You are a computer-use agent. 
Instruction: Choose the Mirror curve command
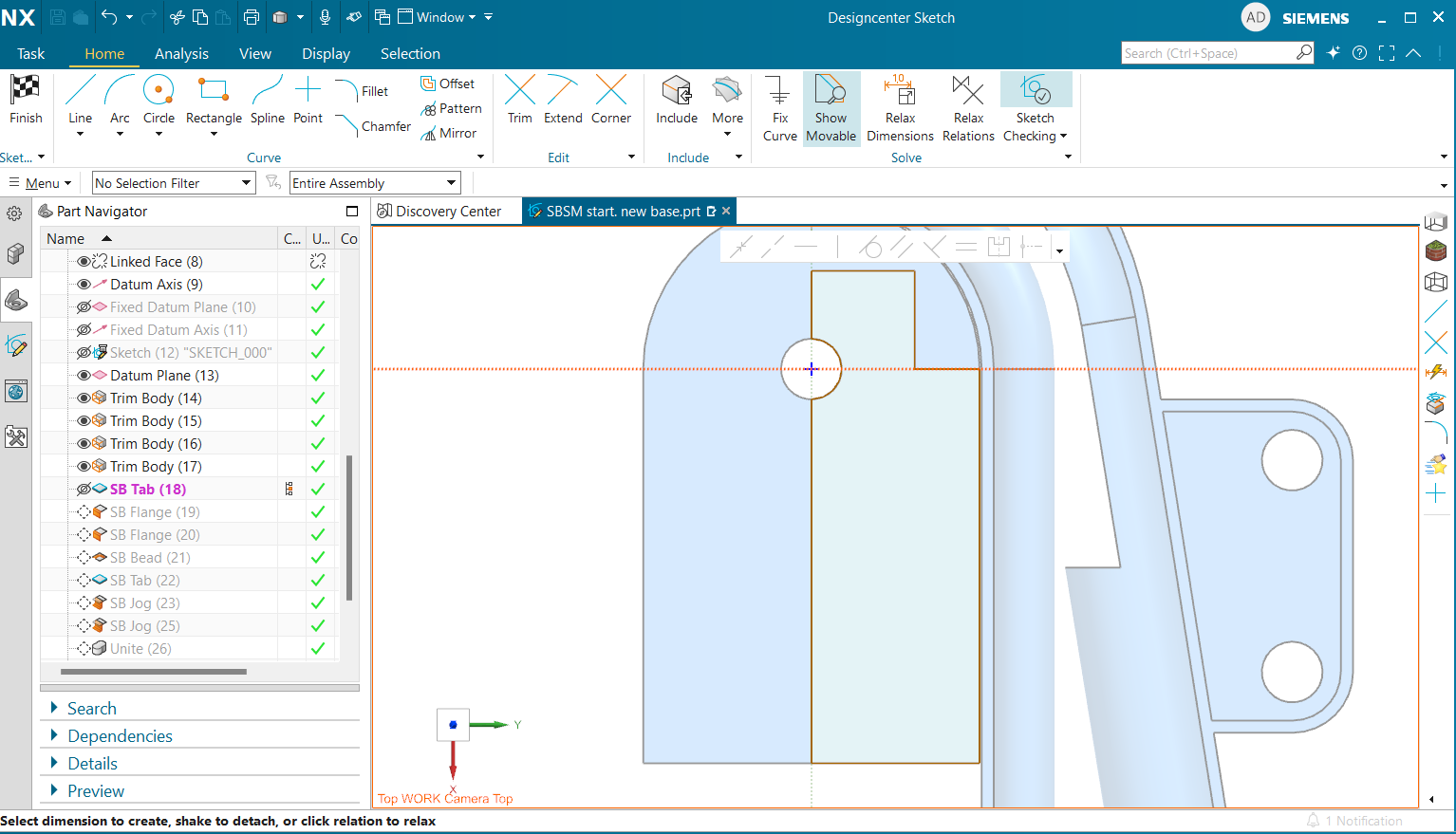click(449, 133)
